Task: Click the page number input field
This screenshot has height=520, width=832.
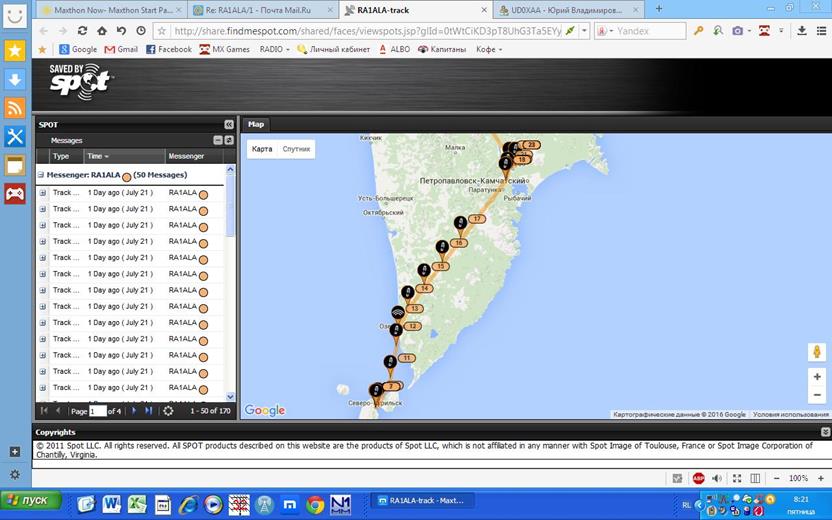Action: pyautogui.click(x=97, y=411)
